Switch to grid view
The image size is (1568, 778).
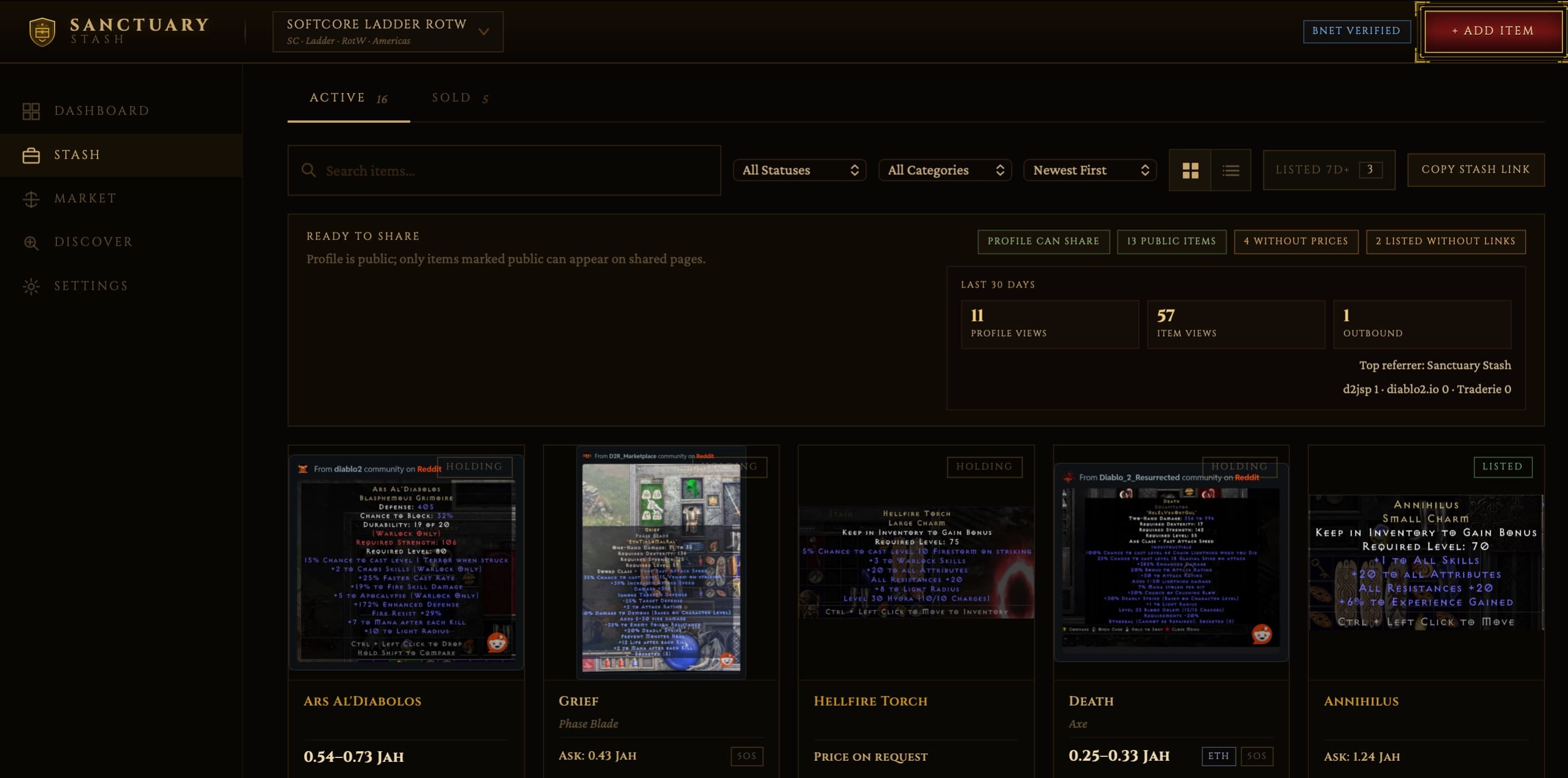click(1190, 171)
